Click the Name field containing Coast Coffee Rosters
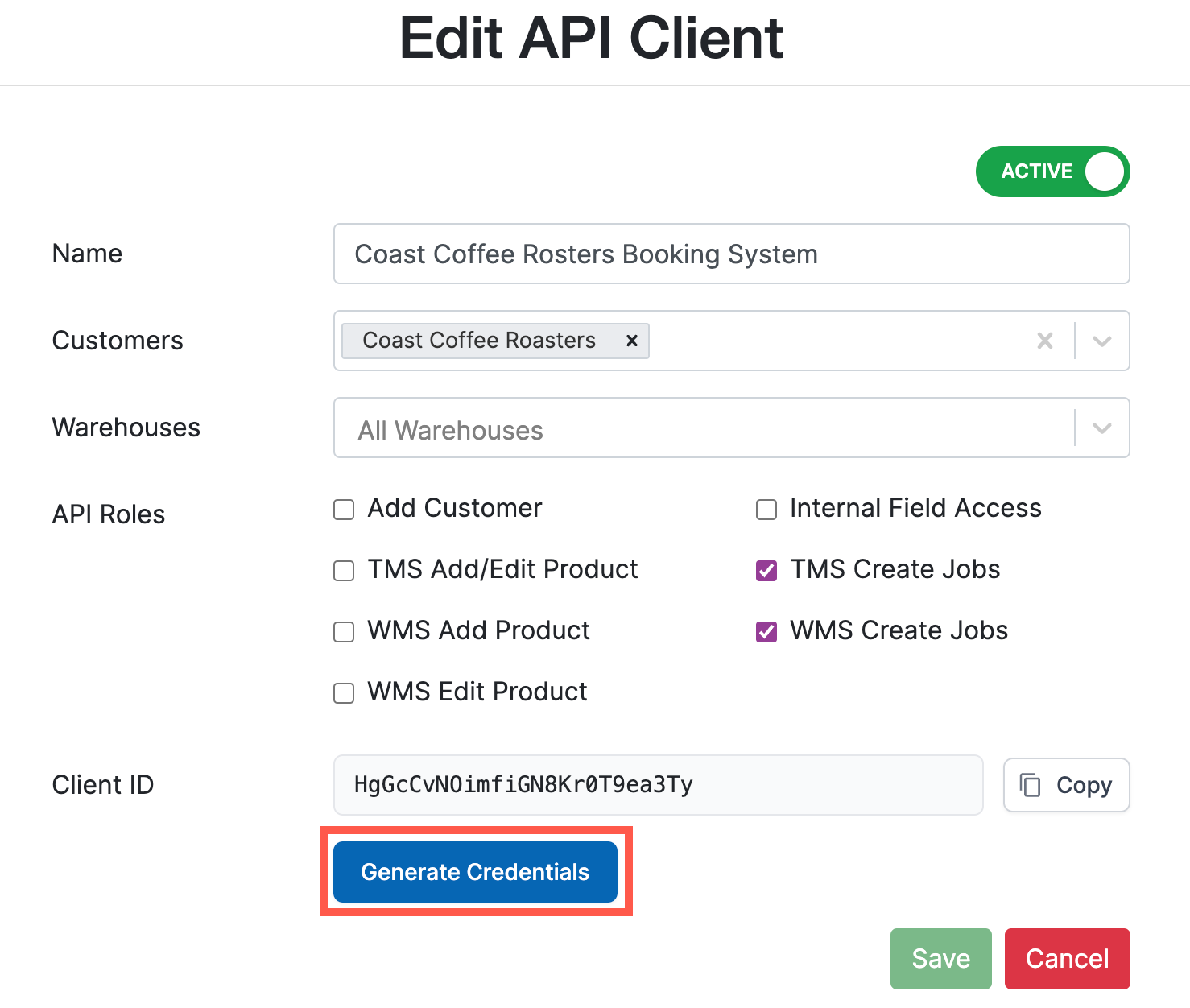 tap(731, 254)
